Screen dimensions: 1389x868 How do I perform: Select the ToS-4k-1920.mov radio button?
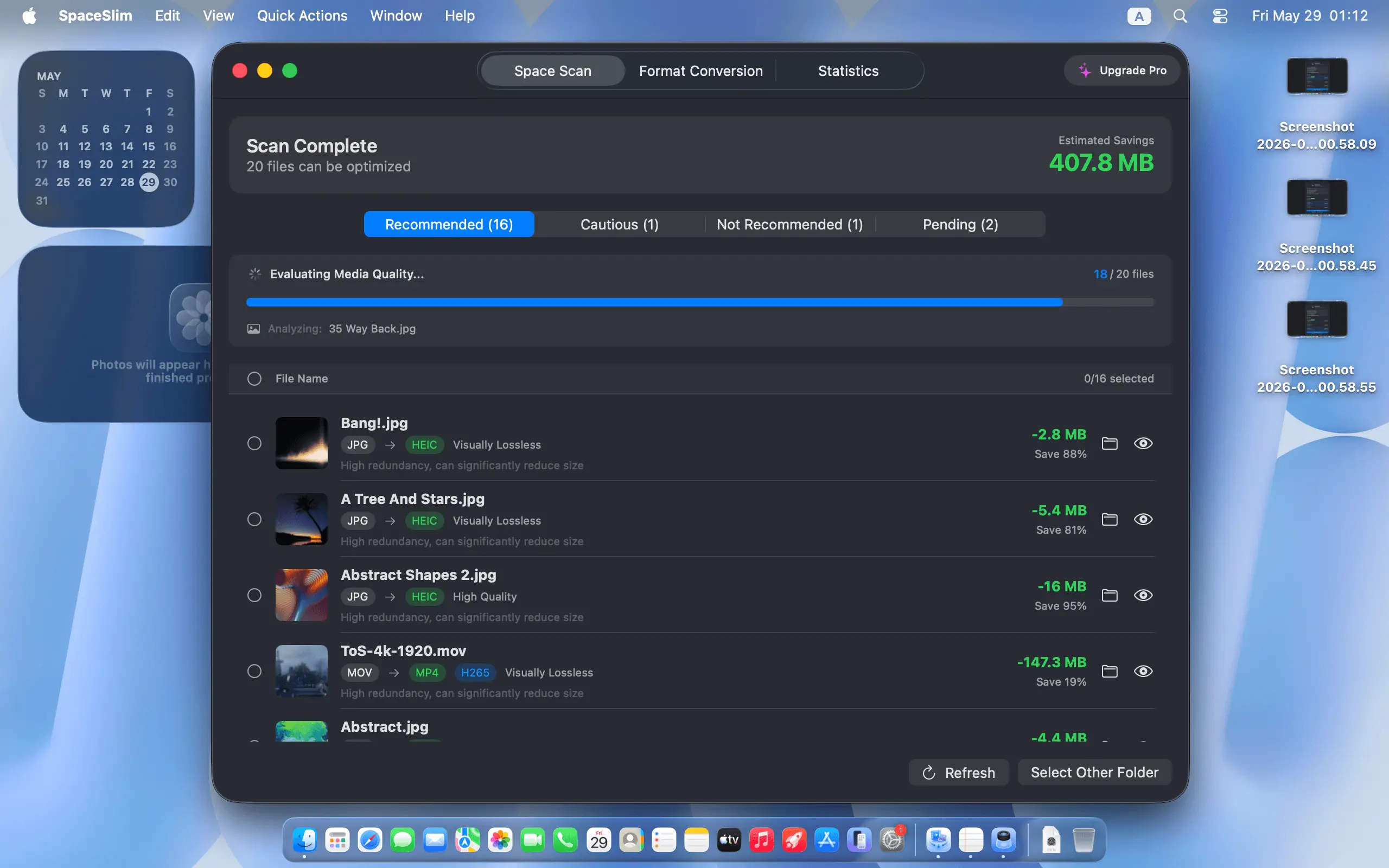coord(254,671)
